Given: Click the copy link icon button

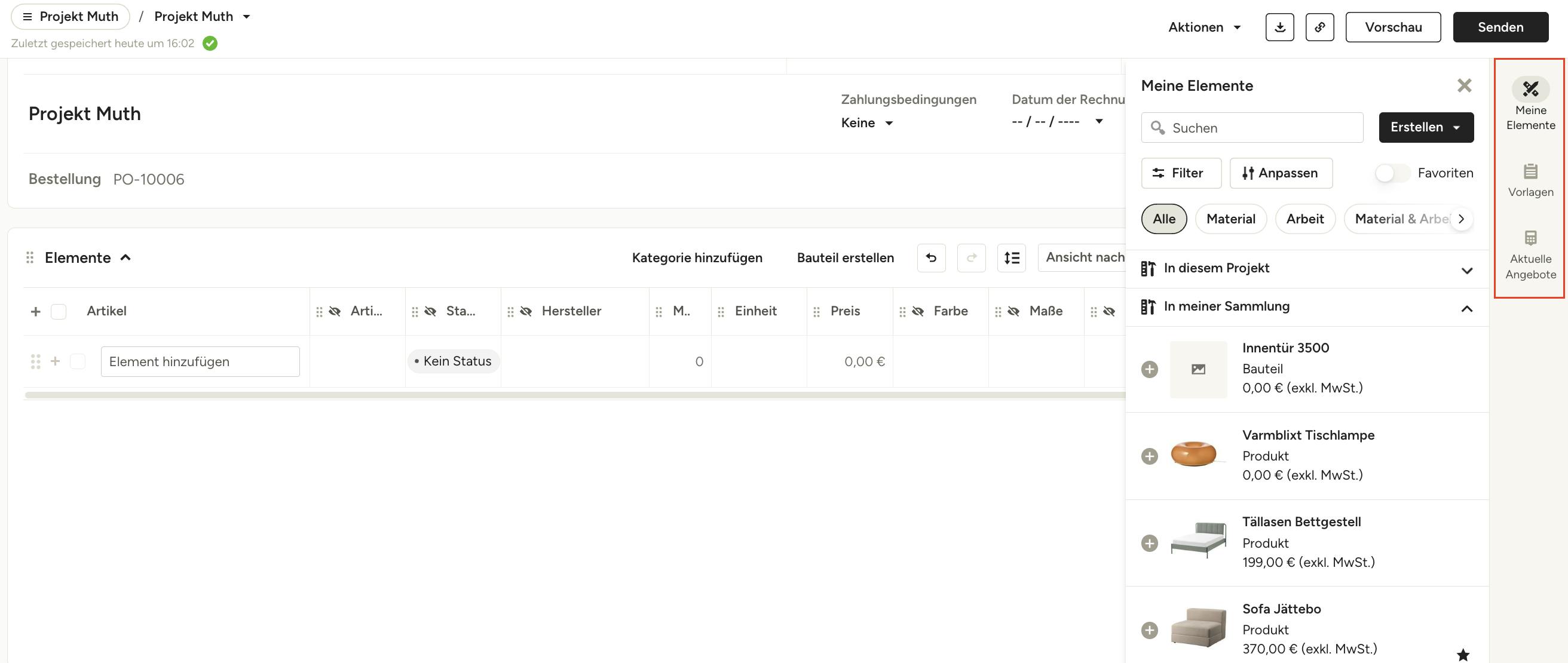Looking at the screenshot, I should tap(1319, 27).
